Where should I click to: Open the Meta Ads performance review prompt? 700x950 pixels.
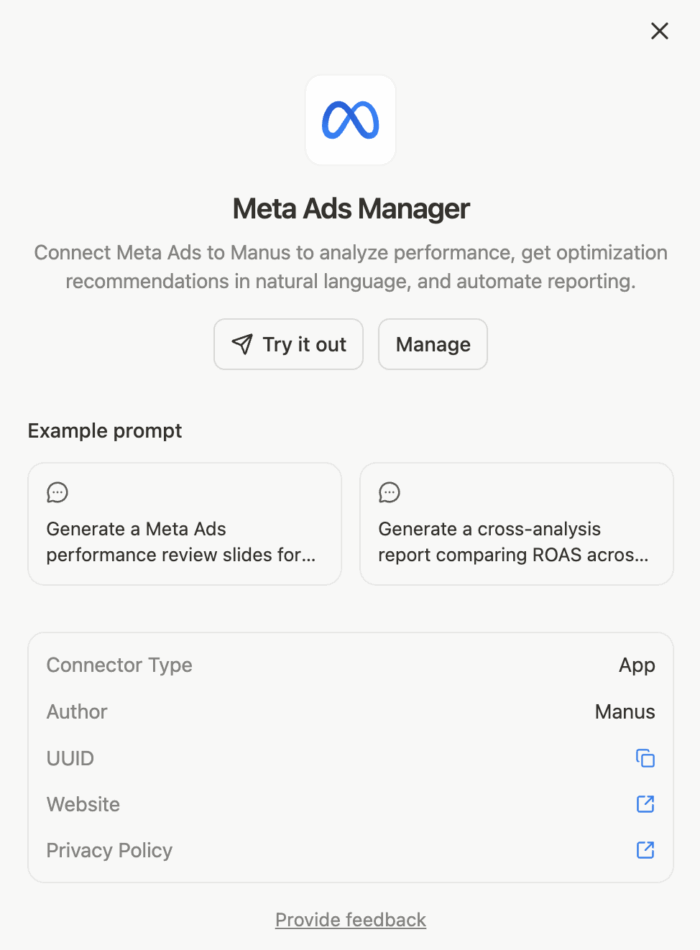pyautogui.click(x=184, y=523)
